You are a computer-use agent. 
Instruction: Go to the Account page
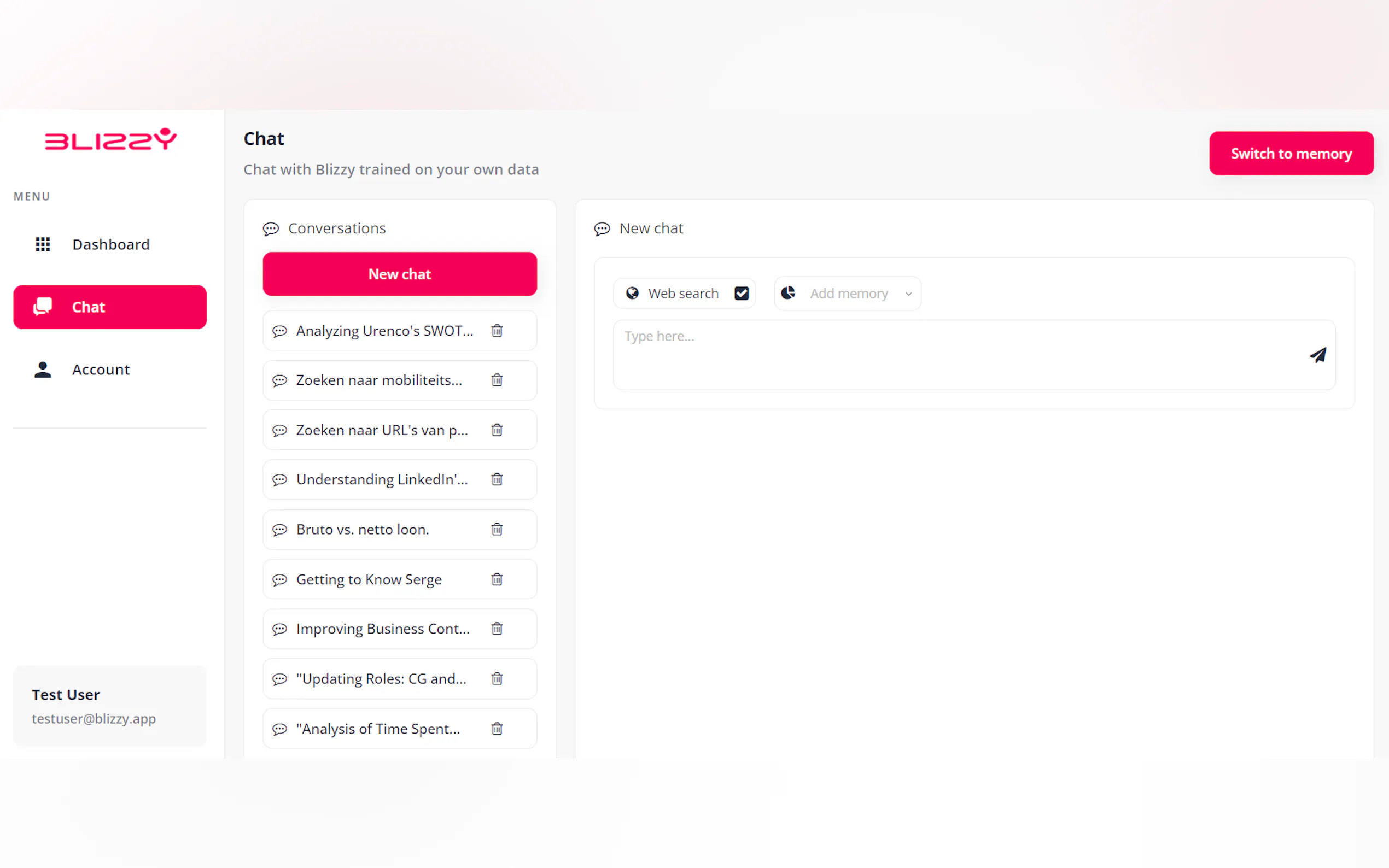(x=101, y=370)
